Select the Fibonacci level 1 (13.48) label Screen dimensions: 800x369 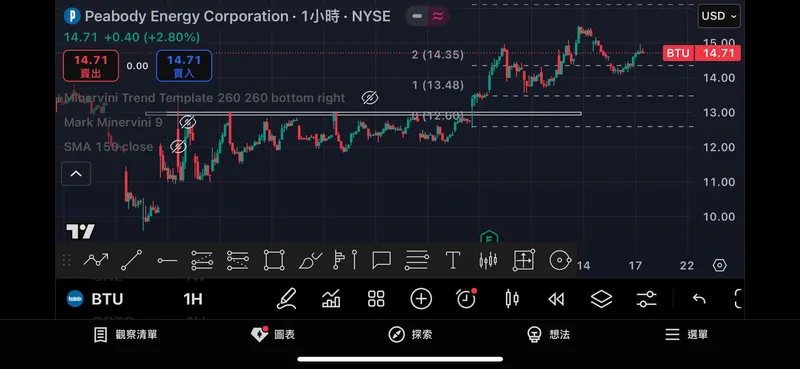click(x=438, y=85)
